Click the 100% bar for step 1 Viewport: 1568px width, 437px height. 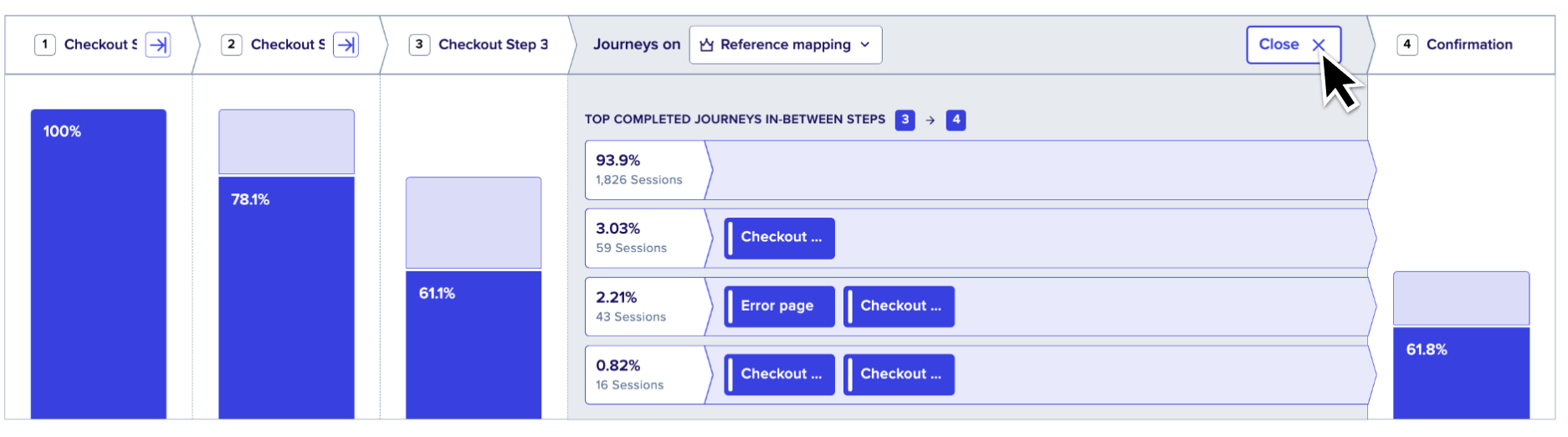pos(99,264)
